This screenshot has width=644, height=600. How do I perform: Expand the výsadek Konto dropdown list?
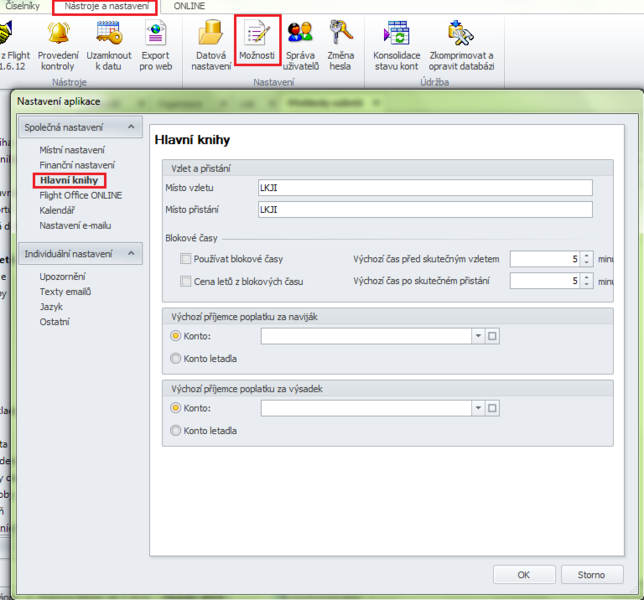click(478, 408)
